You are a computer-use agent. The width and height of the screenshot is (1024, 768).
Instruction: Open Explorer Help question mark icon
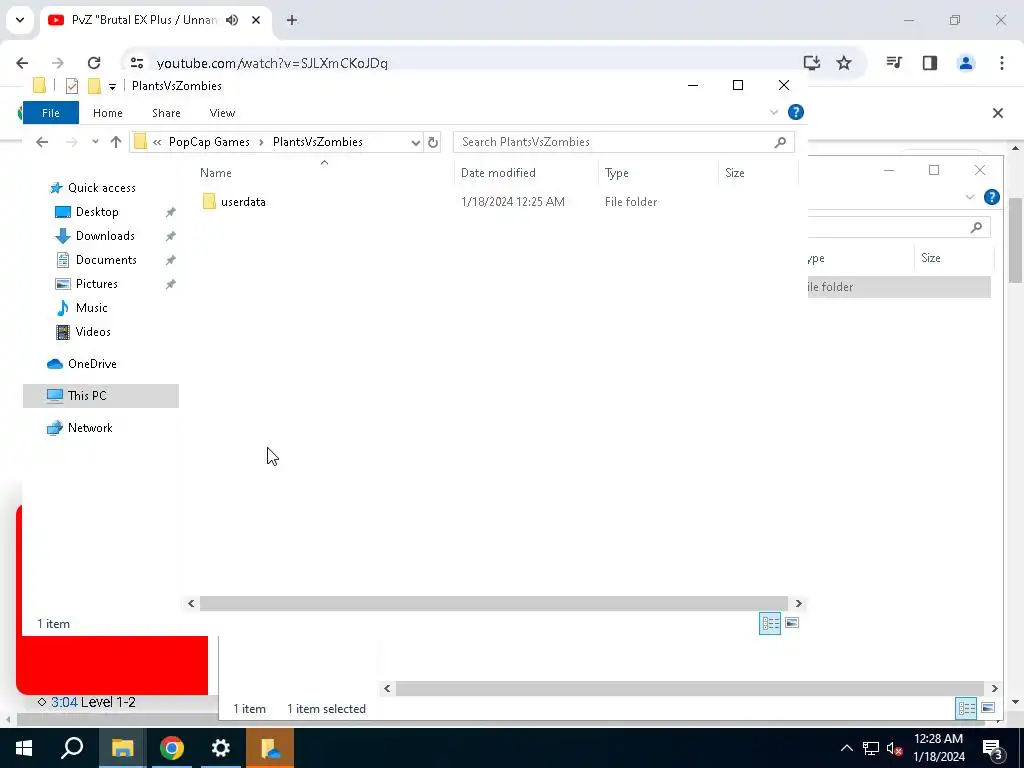795,112
